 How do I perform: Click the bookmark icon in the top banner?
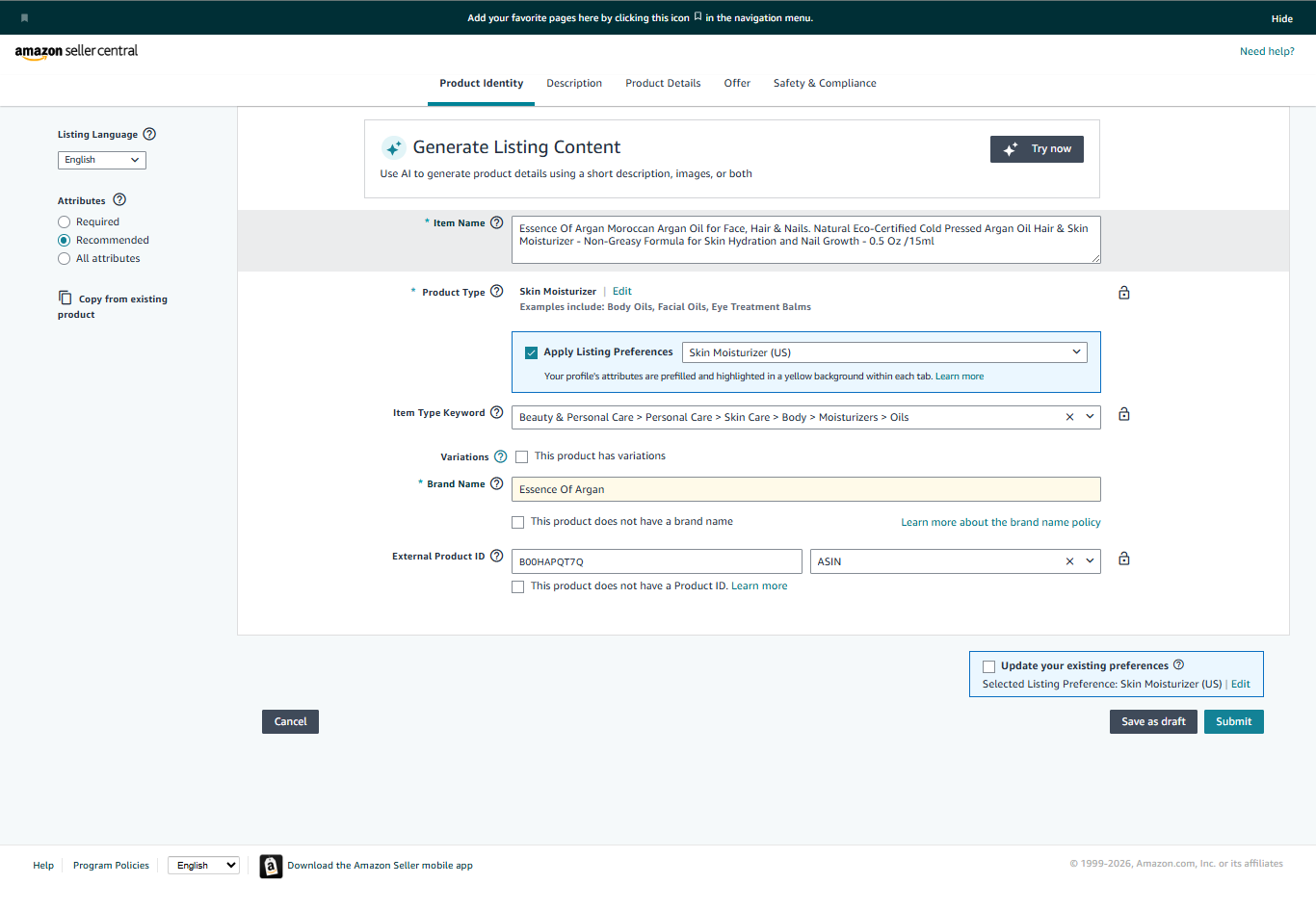[24, 18]
